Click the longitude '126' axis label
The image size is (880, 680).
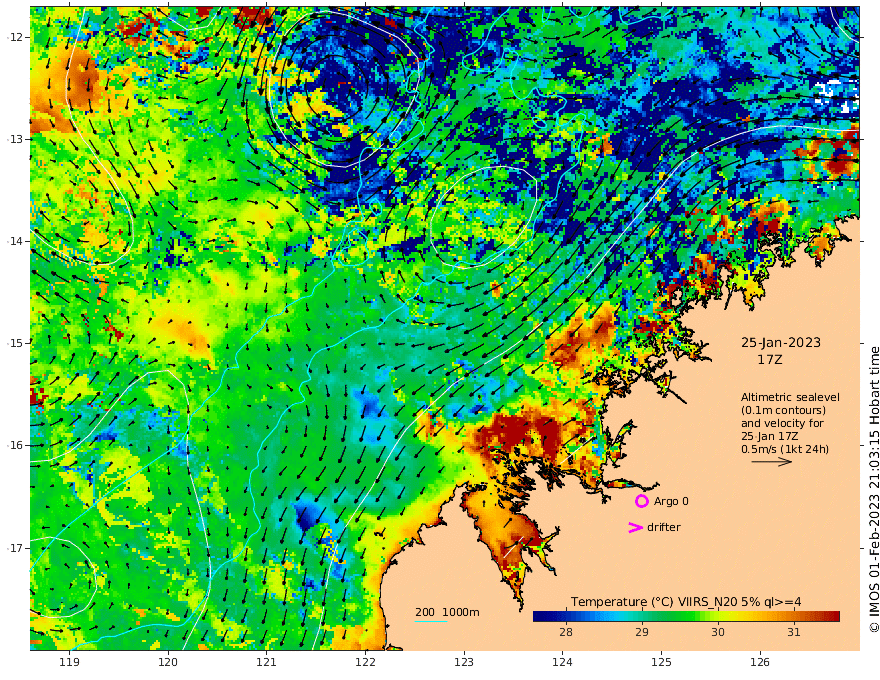point(760,663)
